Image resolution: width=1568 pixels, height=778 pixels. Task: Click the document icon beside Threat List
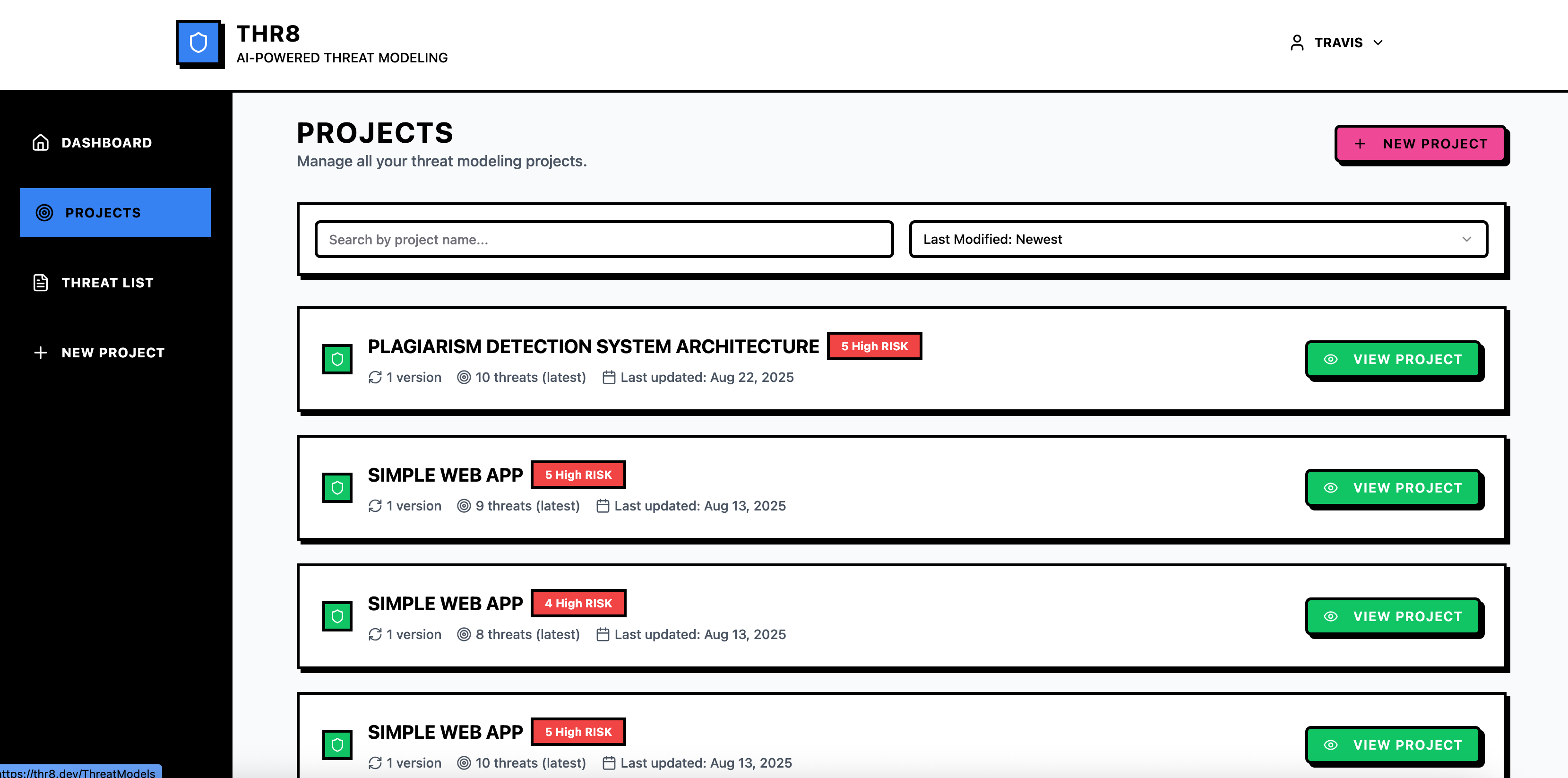(x=41, y=283)
